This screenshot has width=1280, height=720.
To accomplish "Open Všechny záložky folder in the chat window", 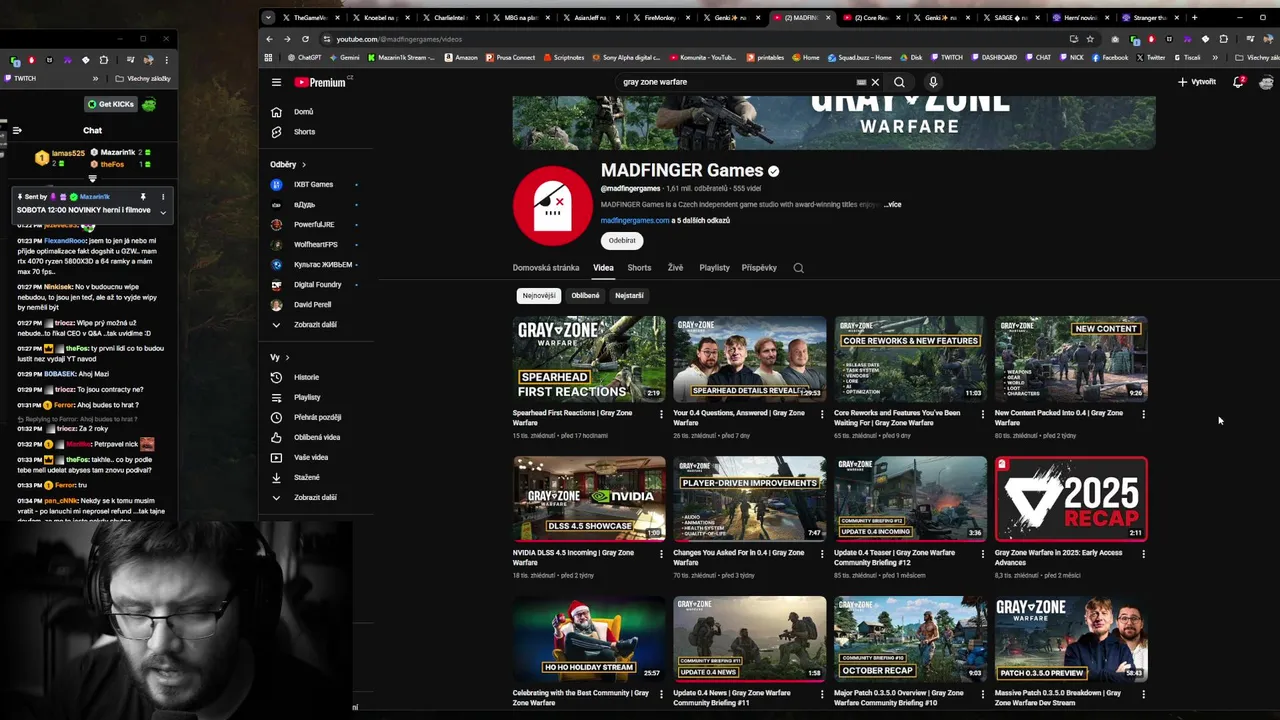I will 143,78.
